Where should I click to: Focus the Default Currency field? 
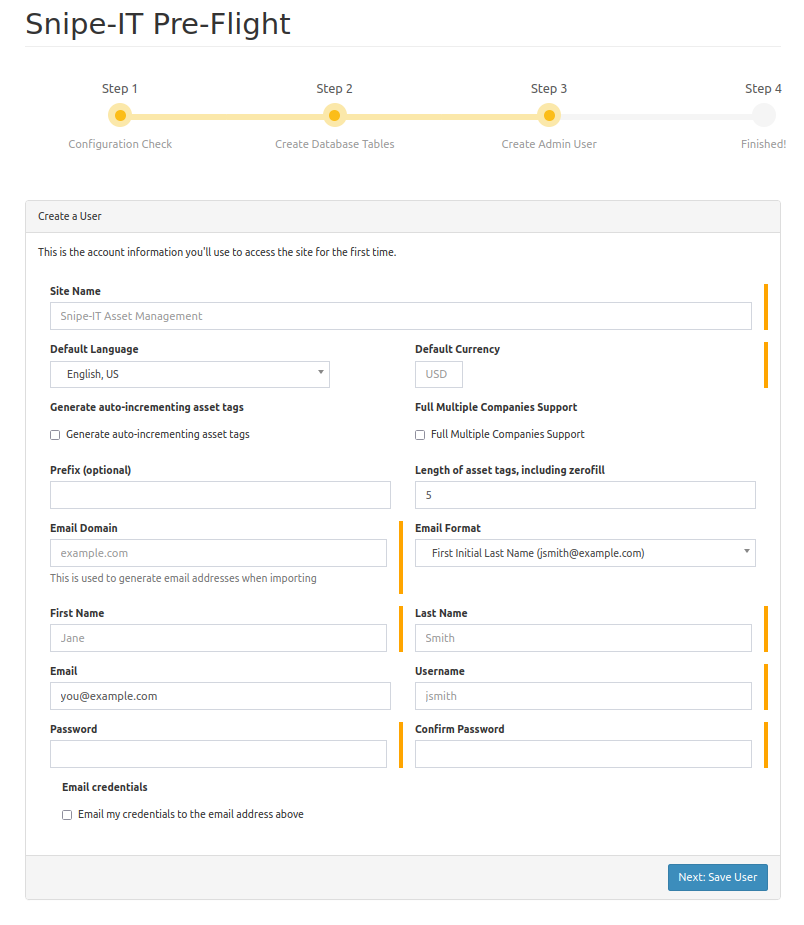(438, 375)
